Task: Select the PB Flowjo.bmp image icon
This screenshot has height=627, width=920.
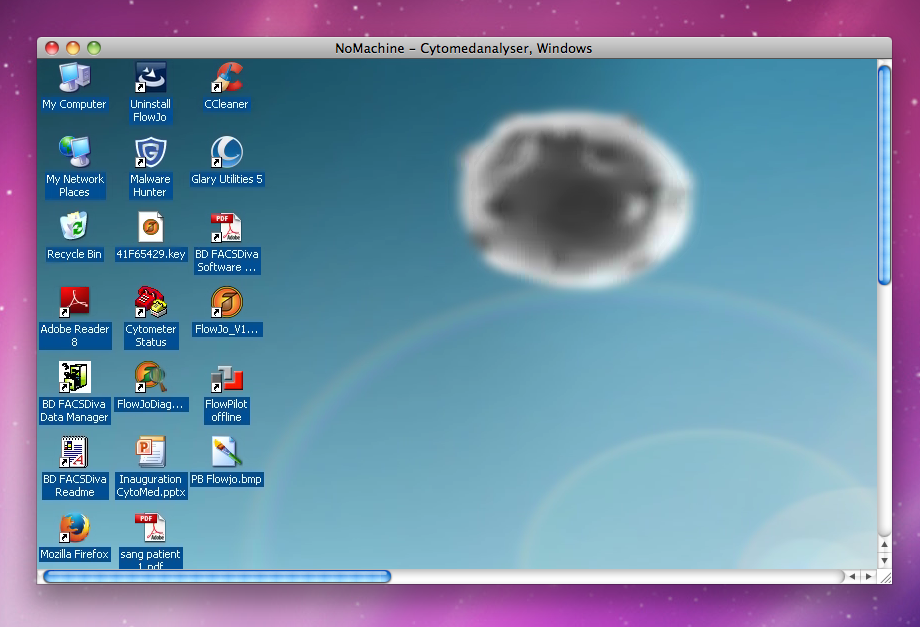Action: pos(226,452)
